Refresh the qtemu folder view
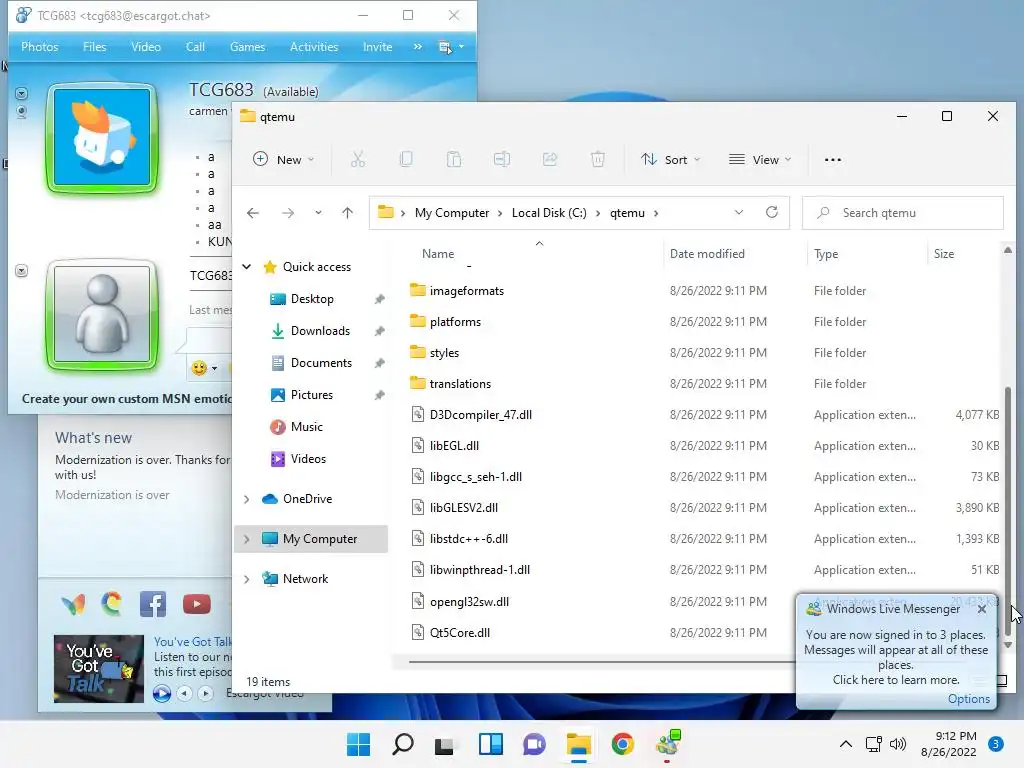 772,212
